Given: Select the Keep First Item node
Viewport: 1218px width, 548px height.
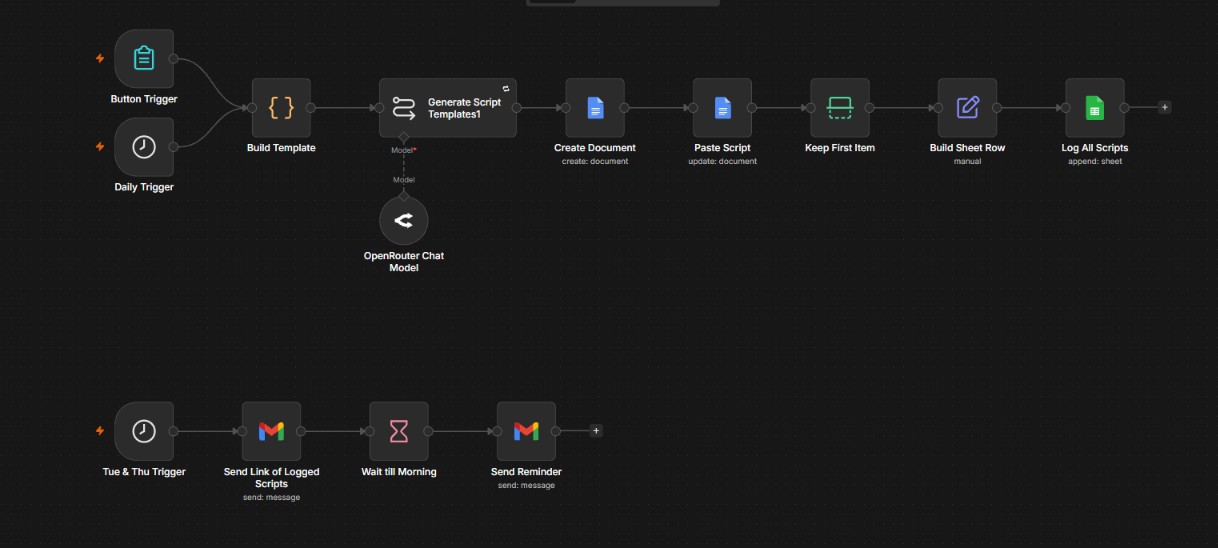Looking at the screenshot, I should pyautogui.click(x=839, y=107).
